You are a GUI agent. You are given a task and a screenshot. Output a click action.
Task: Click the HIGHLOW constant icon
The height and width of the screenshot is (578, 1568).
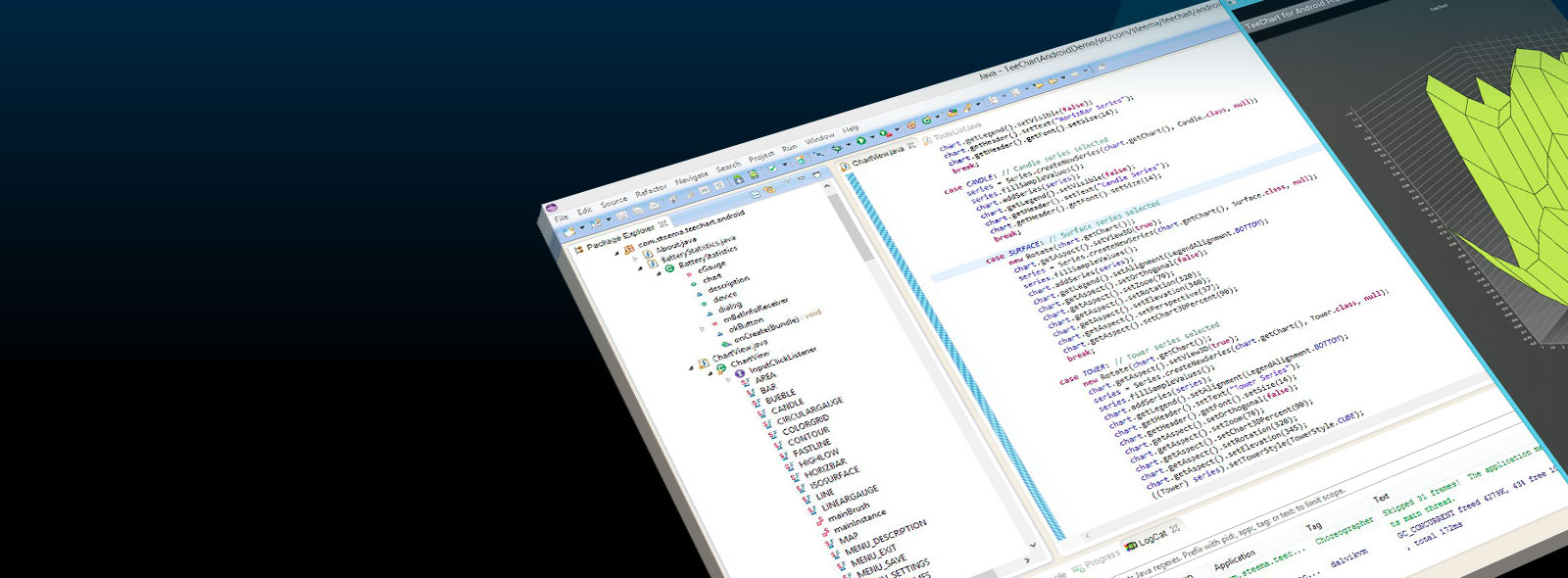pos(789,467)
